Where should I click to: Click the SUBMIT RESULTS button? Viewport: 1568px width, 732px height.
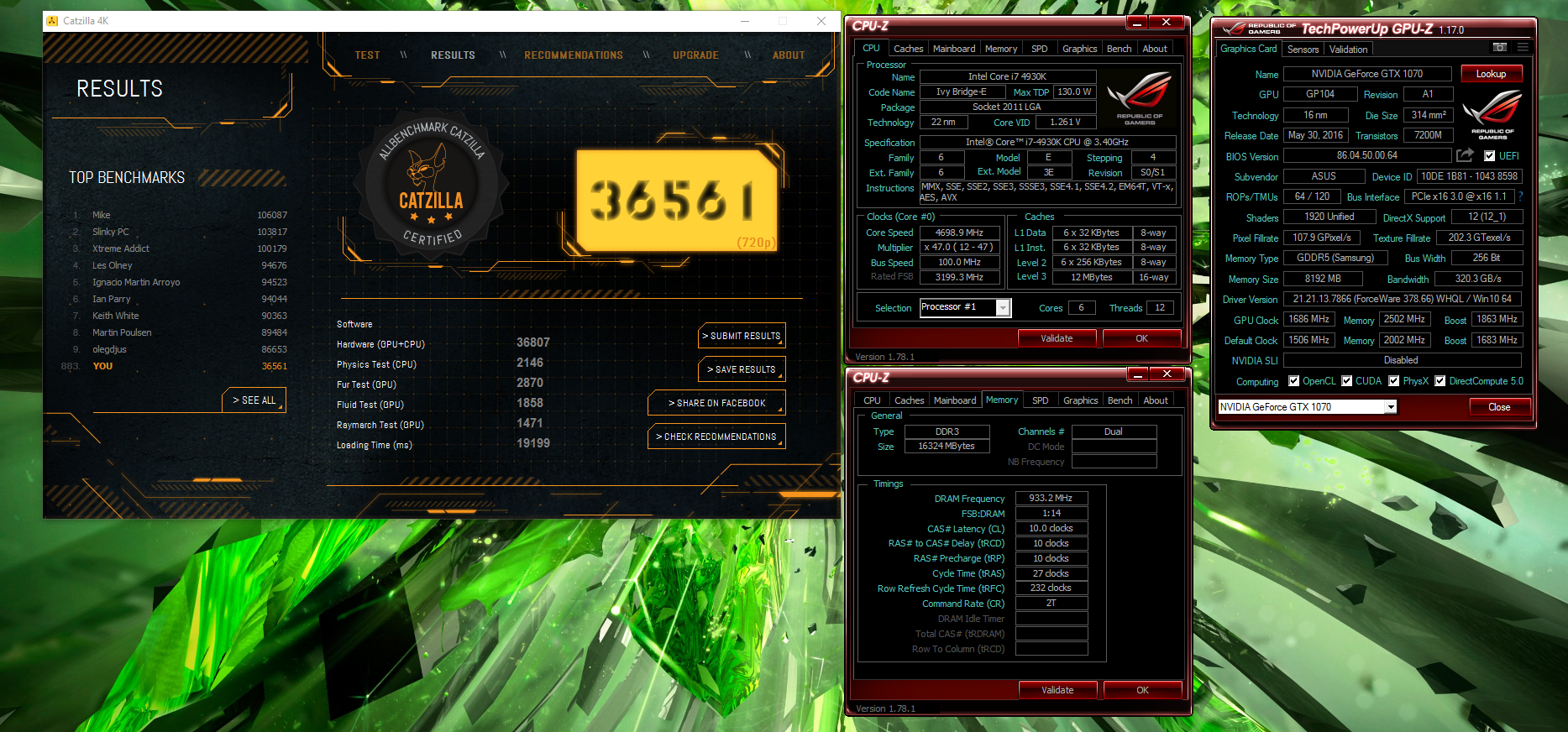[x=742, y=336]
